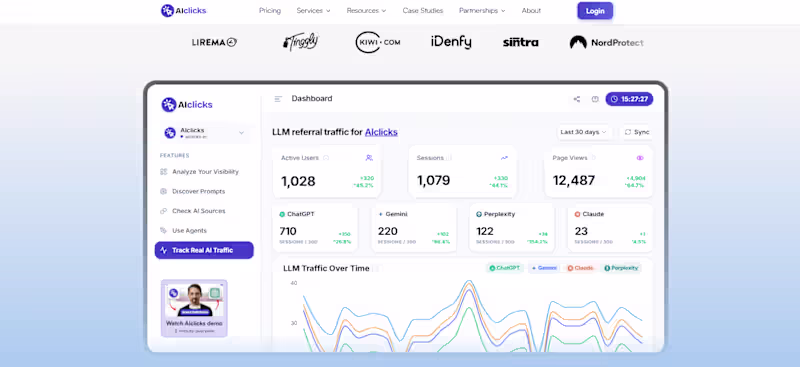Open the AIclicks link in the heading
Screen dimensions: 800x367
pos(381,132)
